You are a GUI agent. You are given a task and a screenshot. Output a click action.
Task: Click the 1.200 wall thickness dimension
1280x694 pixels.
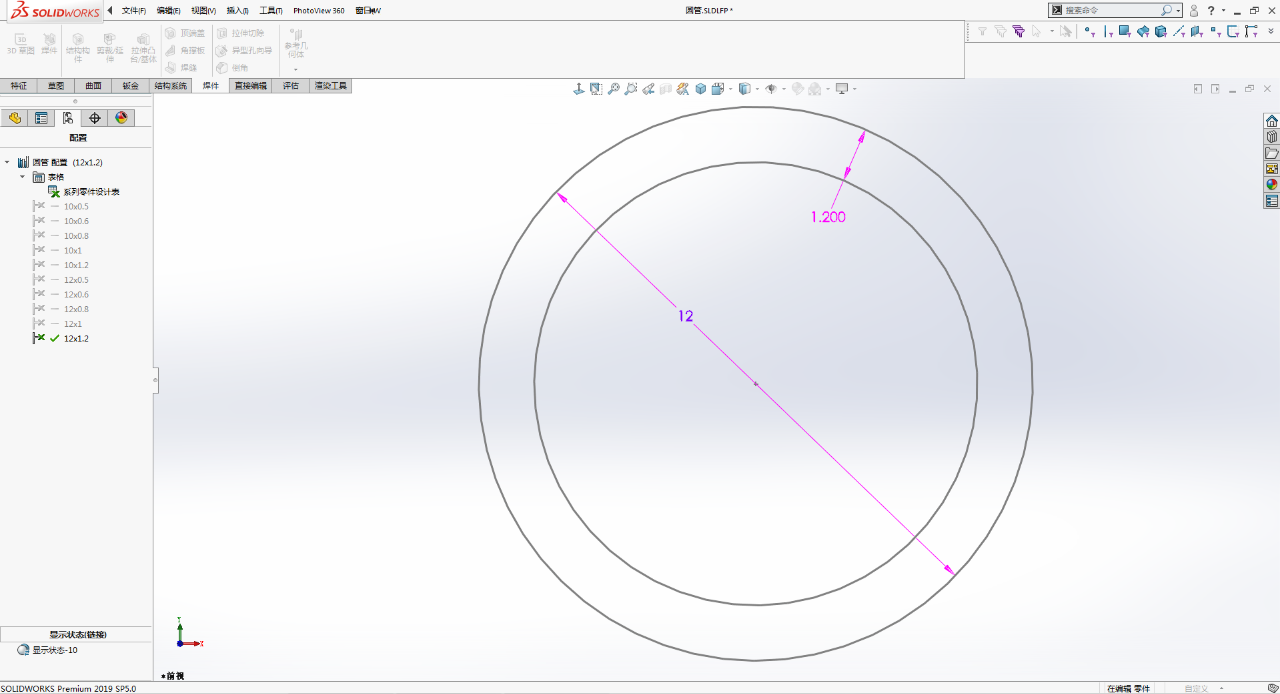click(x=830, y=216)
